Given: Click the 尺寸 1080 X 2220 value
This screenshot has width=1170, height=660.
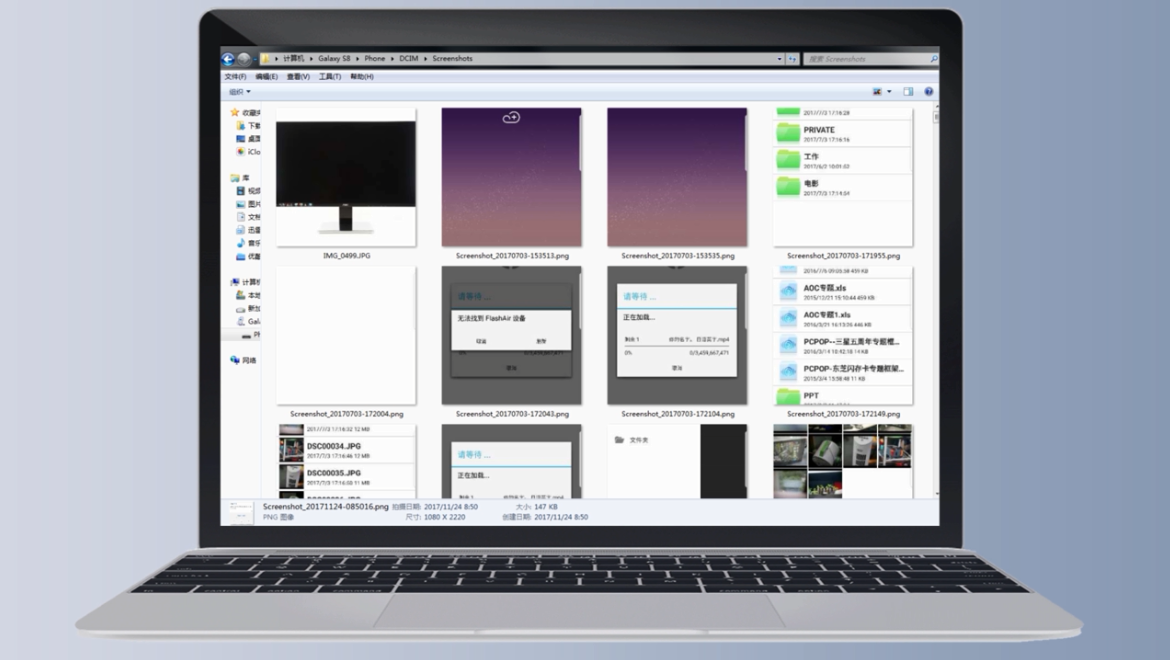Looking at the screenshot, I should (x=444, y=517).
